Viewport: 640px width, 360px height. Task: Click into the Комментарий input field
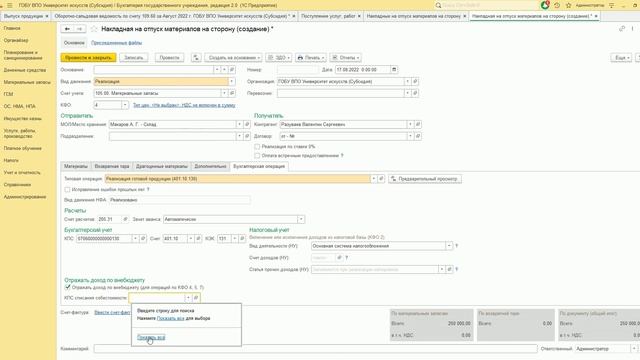point(315,349)
